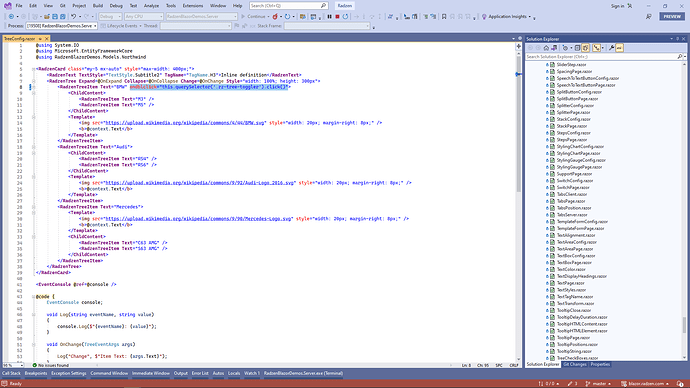Click the Undo toolbar icon
The image size is (690, 388).
(x=73, y=16)
